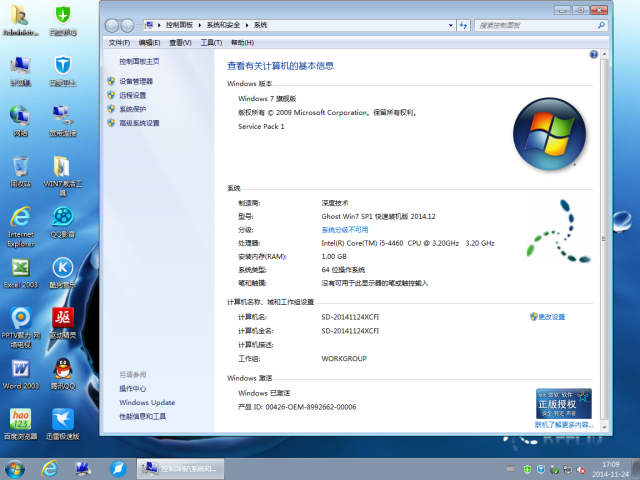Launch Internet Explorer from the desktop
640x480 pixels.
(x=20, y=227)
